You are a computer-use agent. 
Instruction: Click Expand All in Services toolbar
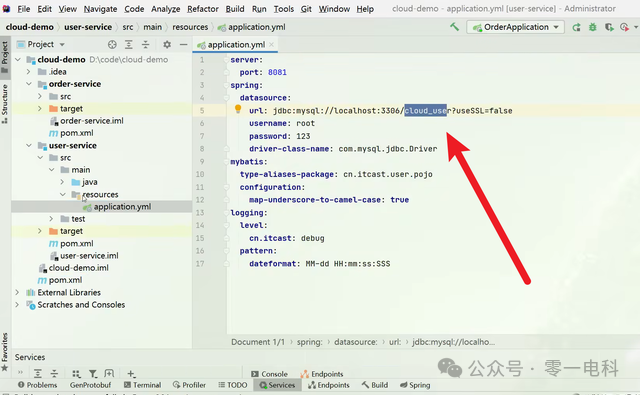38,373
